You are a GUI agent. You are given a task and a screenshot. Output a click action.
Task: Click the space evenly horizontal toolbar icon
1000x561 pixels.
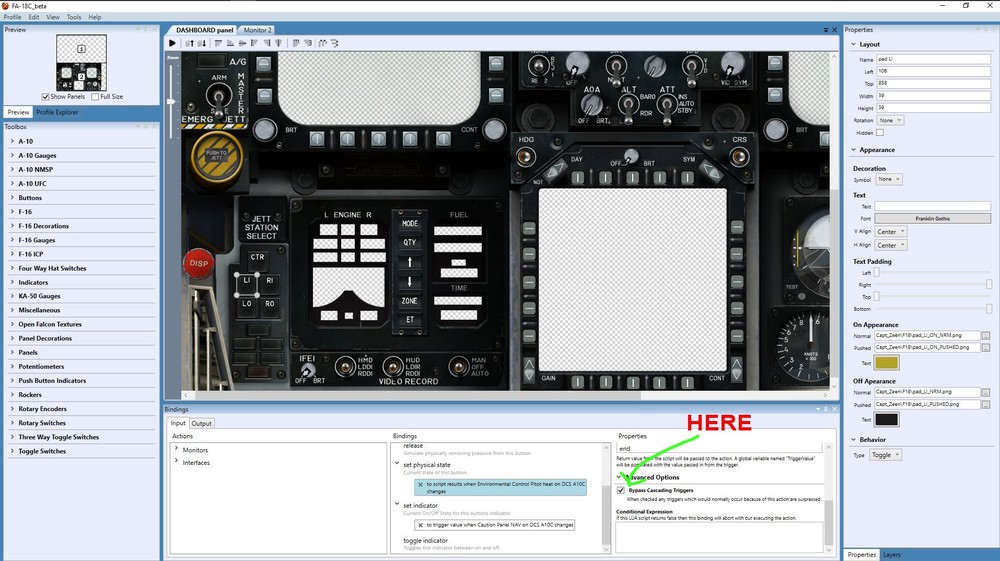323,43
